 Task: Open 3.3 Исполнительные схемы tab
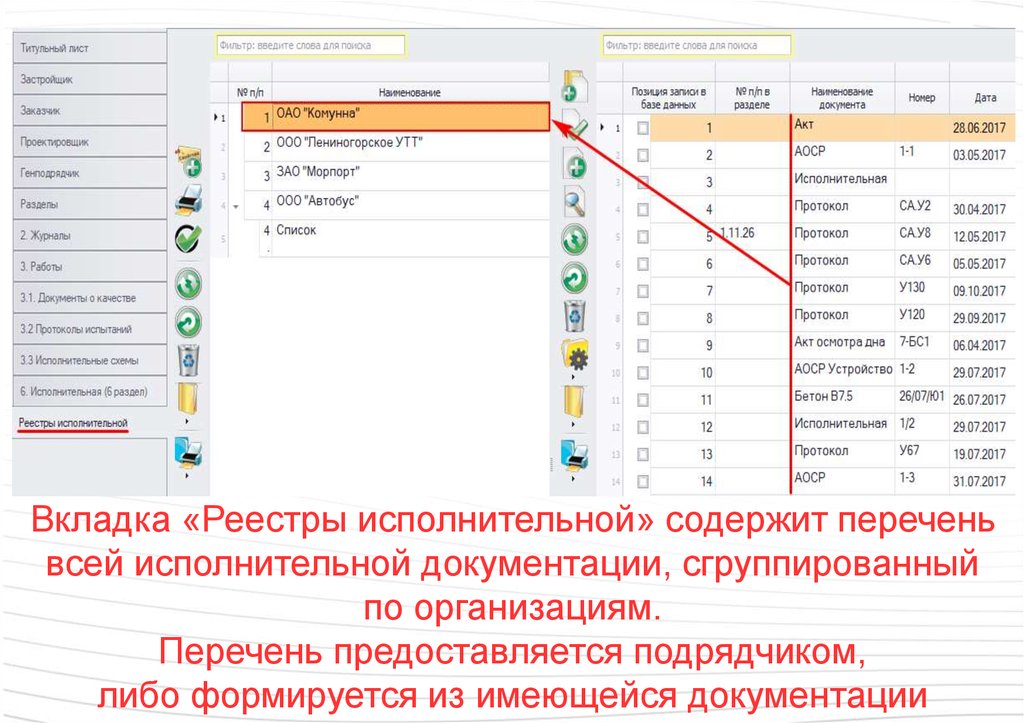coord(90,361)
